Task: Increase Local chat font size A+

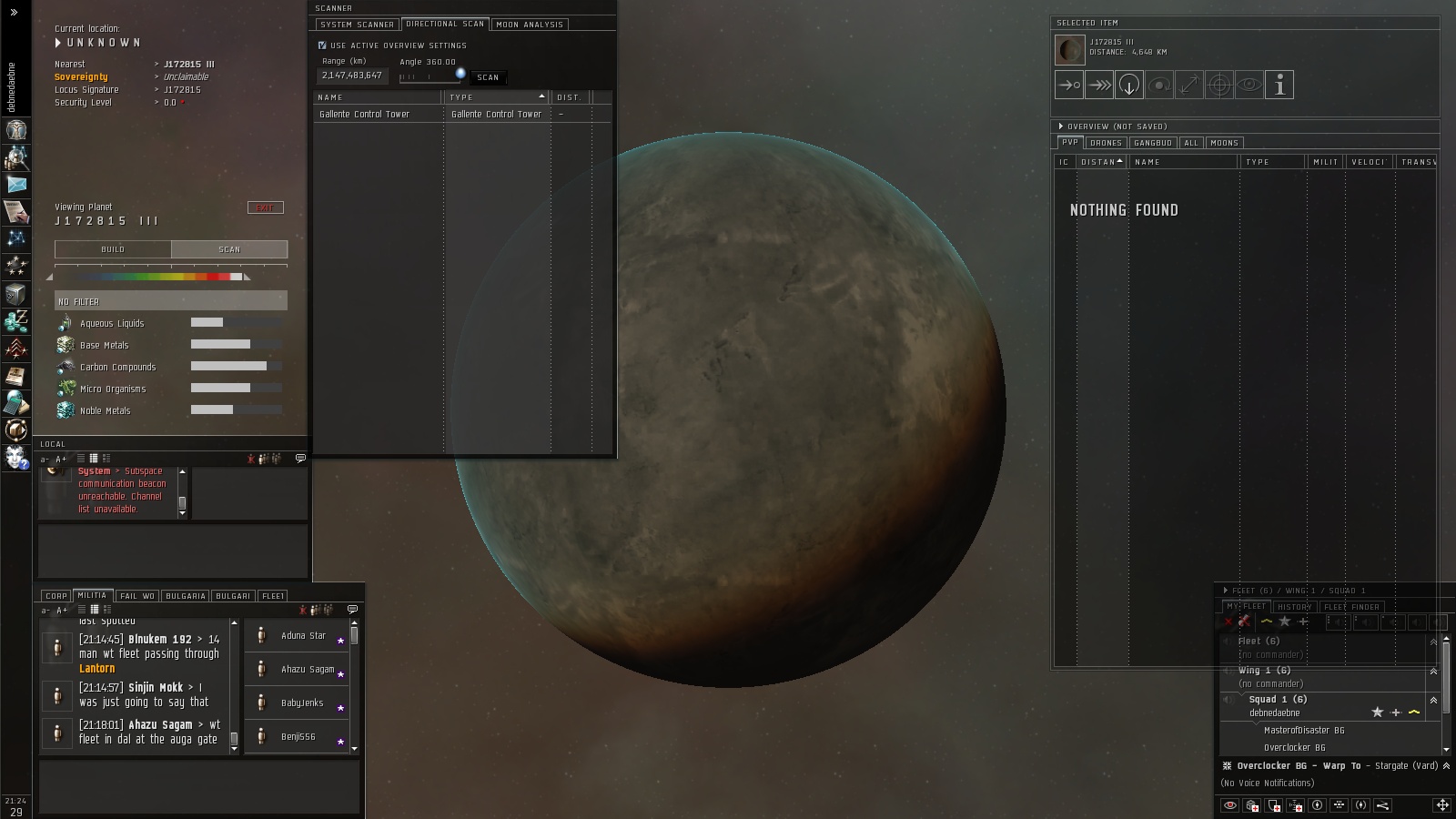Action: [61, 459]
